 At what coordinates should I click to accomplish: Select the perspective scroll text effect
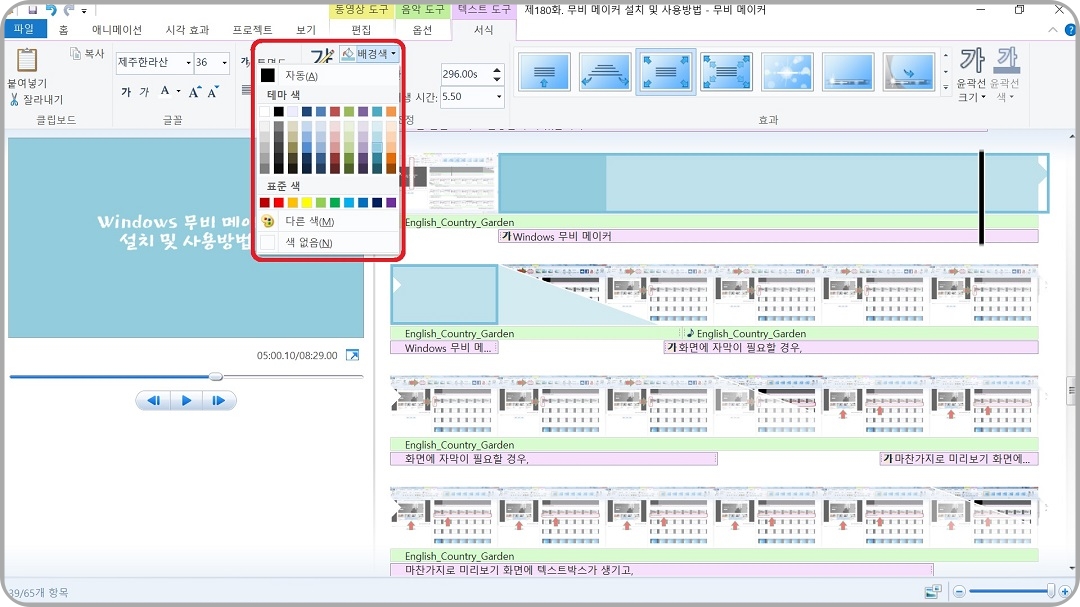click(605, 72)
